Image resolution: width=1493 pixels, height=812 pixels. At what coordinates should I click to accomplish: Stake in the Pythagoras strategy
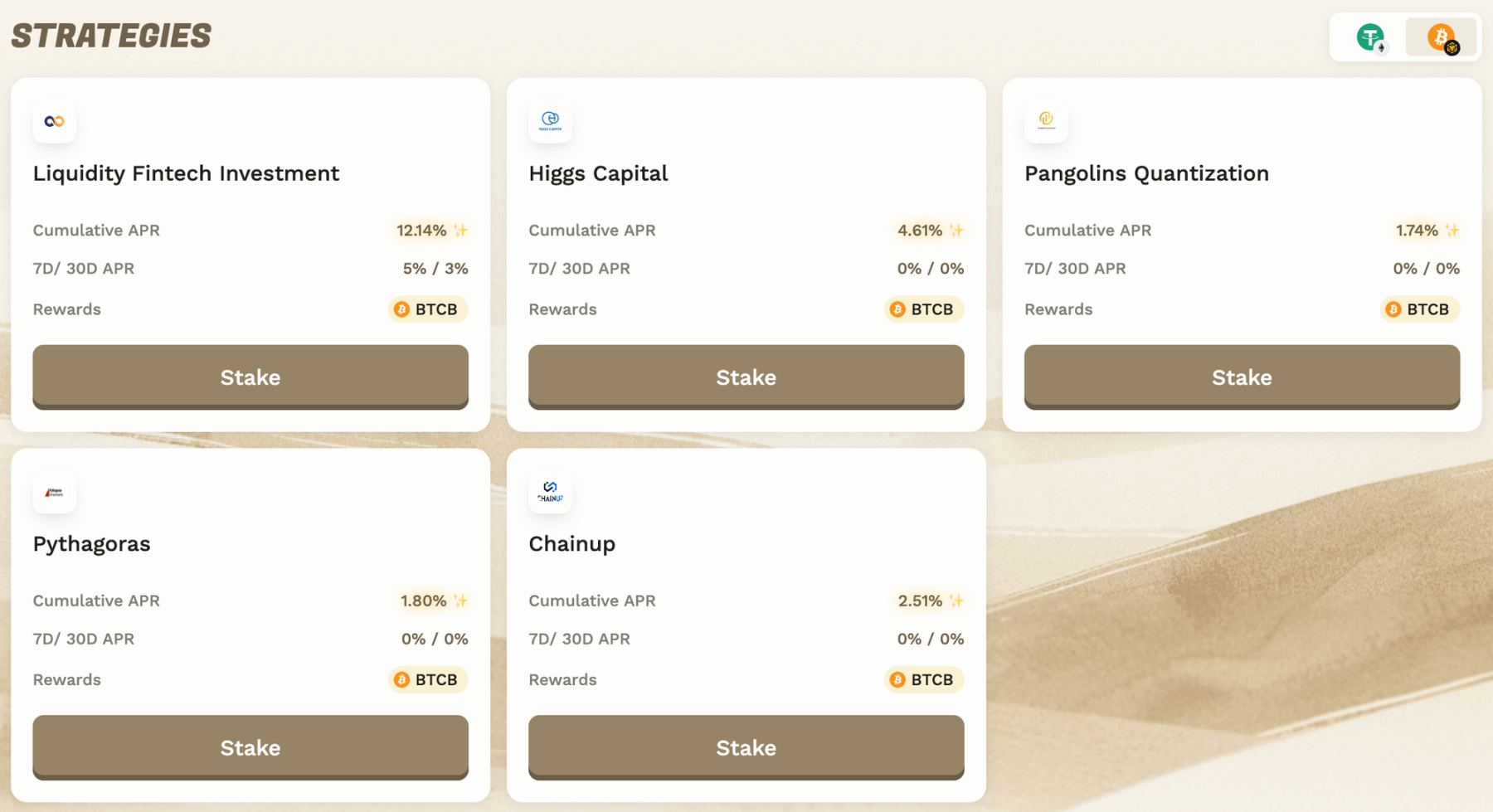tap(250, 747)
